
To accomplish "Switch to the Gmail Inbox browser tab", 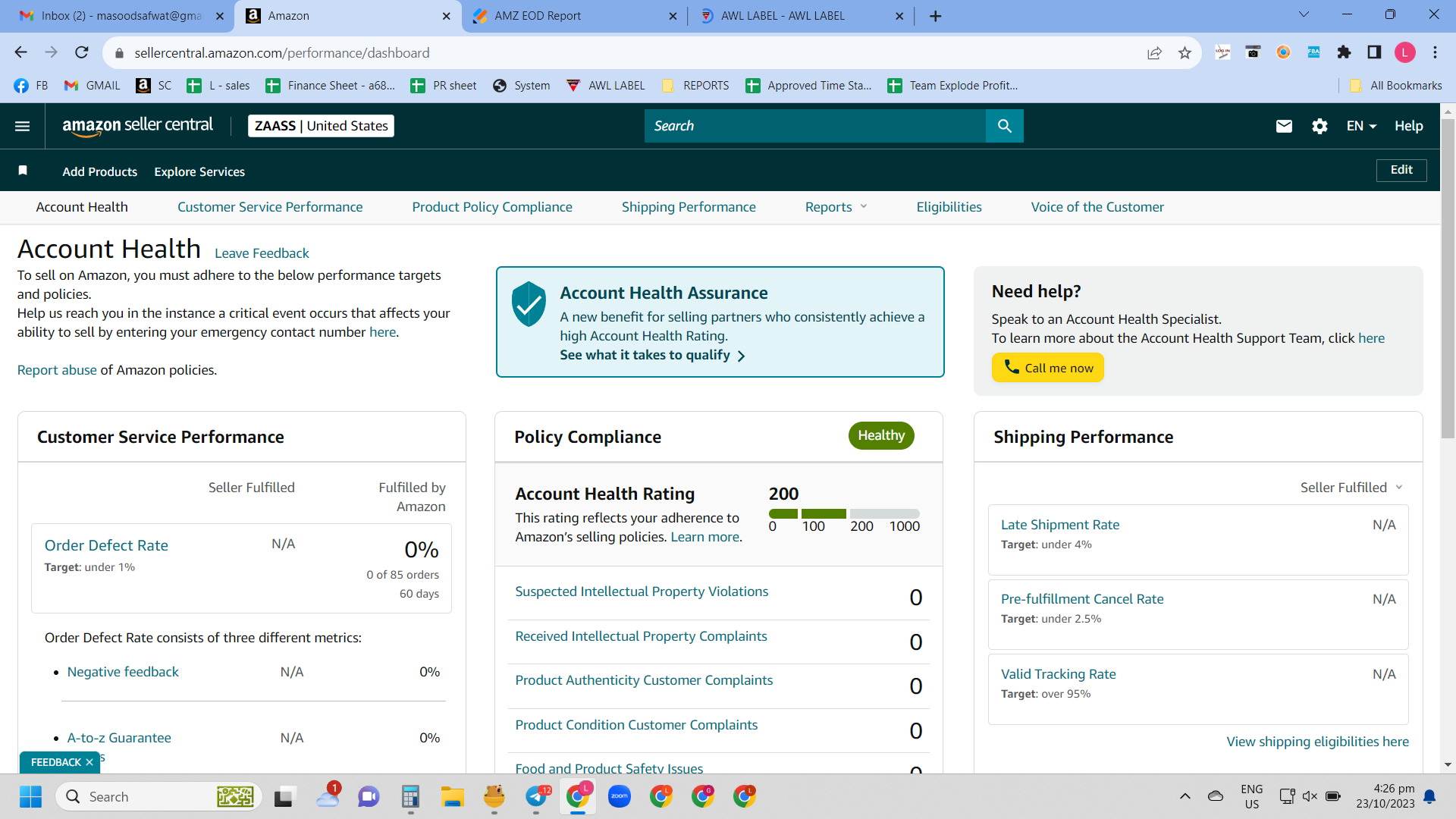I will tap(121, 16).
